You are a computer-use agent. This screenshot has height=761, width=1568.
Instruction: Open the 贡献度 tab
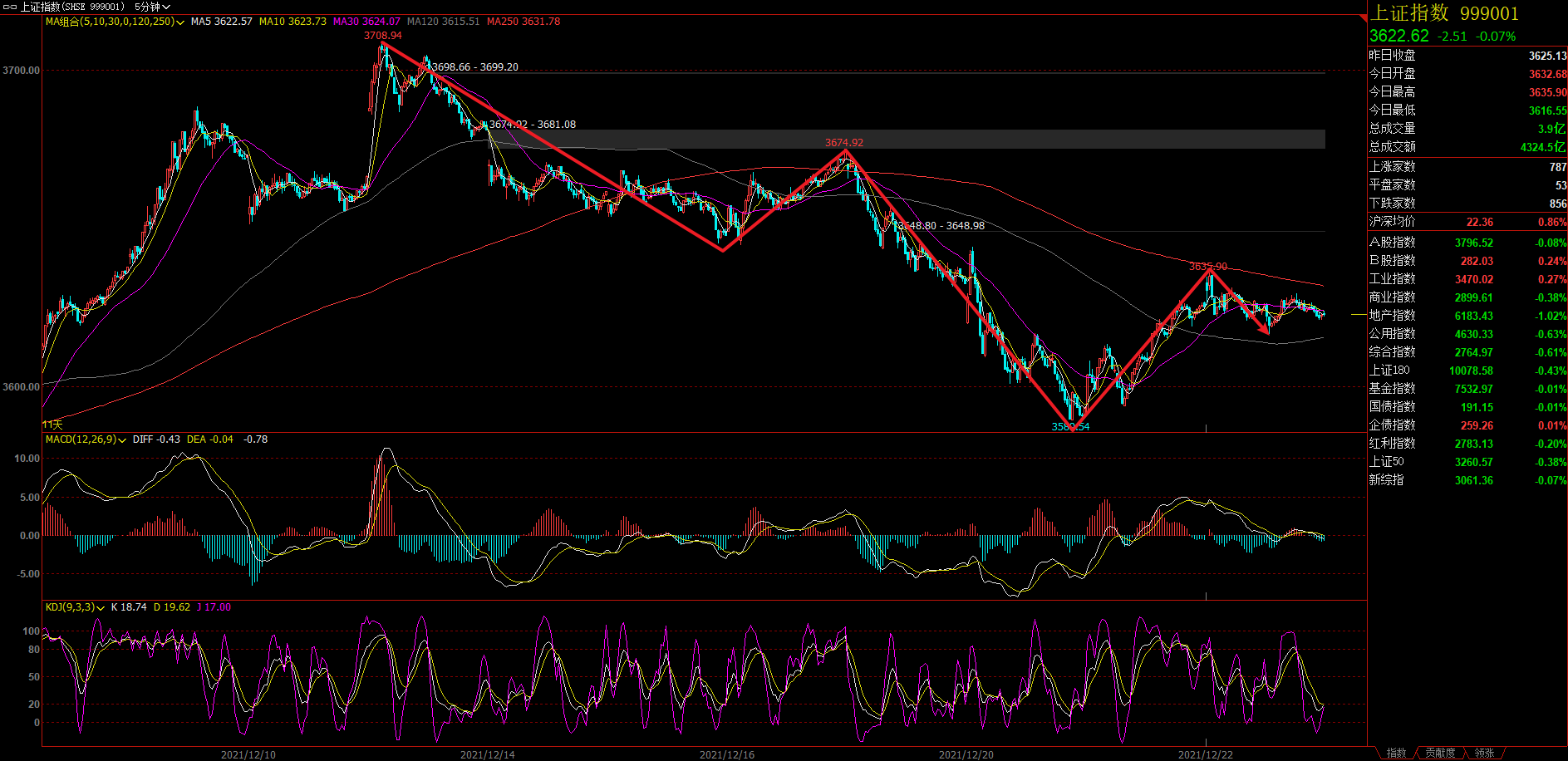pos(1440,753)
